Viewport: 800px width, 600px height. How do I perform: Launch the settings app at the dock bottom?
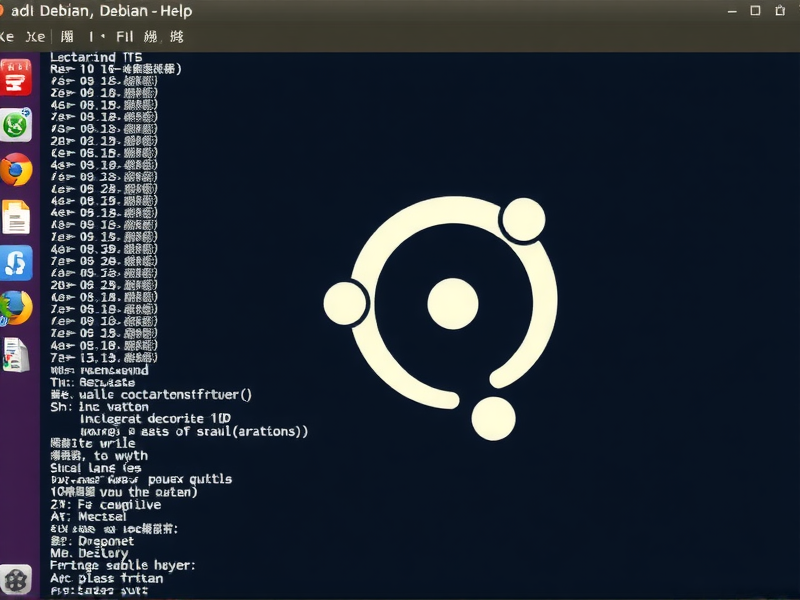pyautogui.click(x=16, y=580)
